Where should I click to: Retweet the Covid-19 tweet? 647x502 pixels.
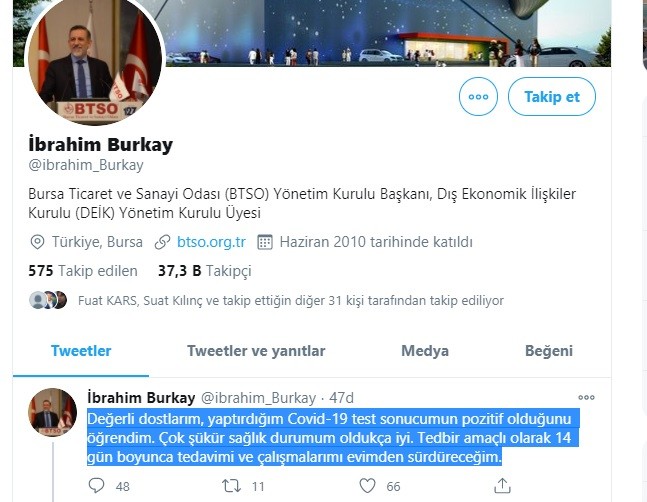point(231,486)
